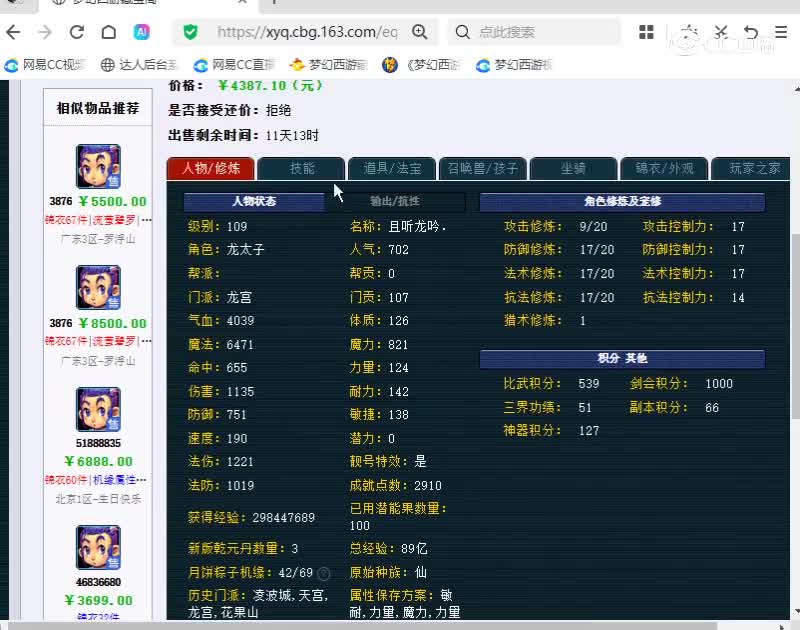Go to browser home page icon

(109, 32)
